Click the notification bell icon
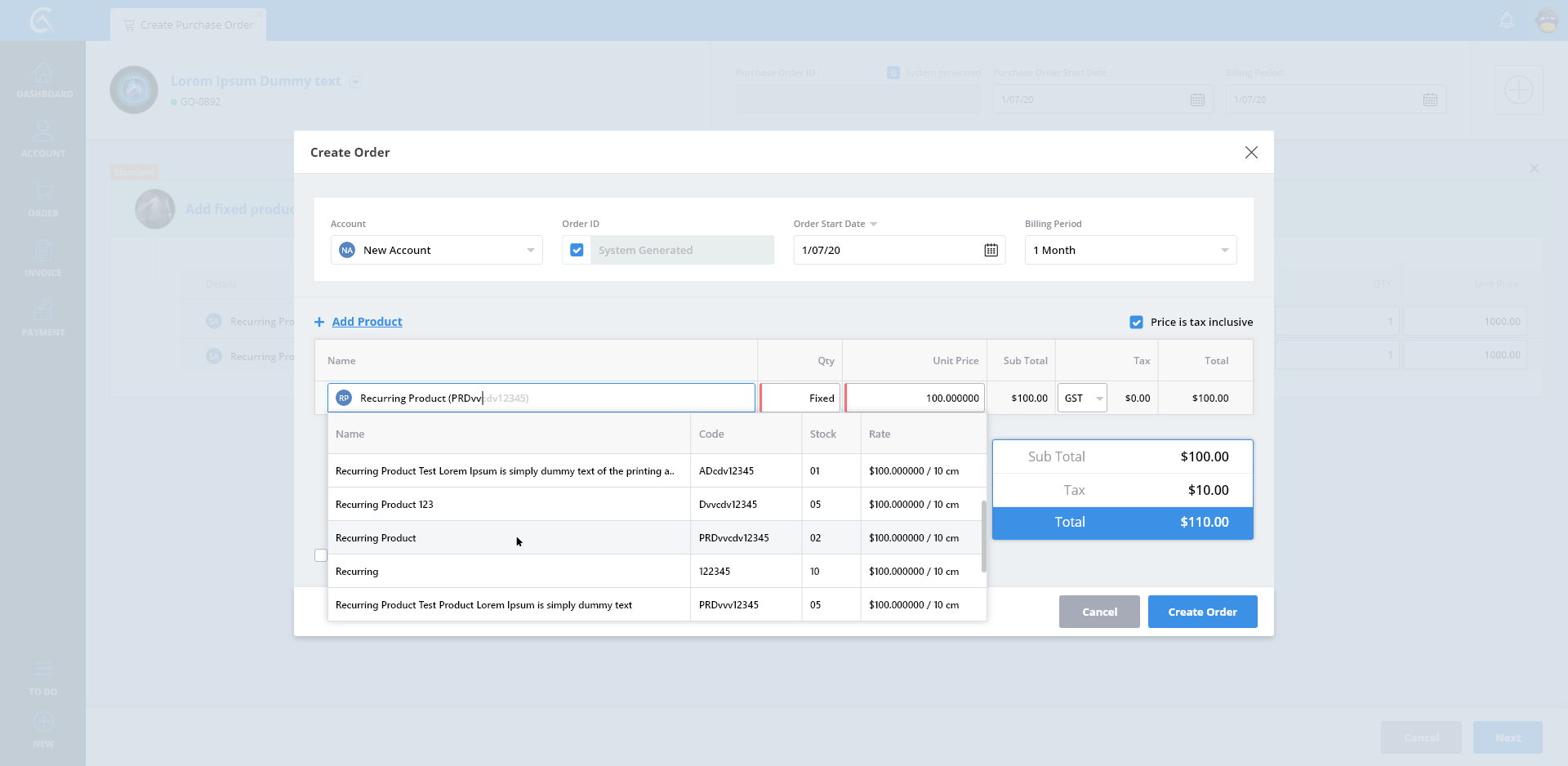1568x766 pixels. pyautogui.click(x=1507, y=20)
